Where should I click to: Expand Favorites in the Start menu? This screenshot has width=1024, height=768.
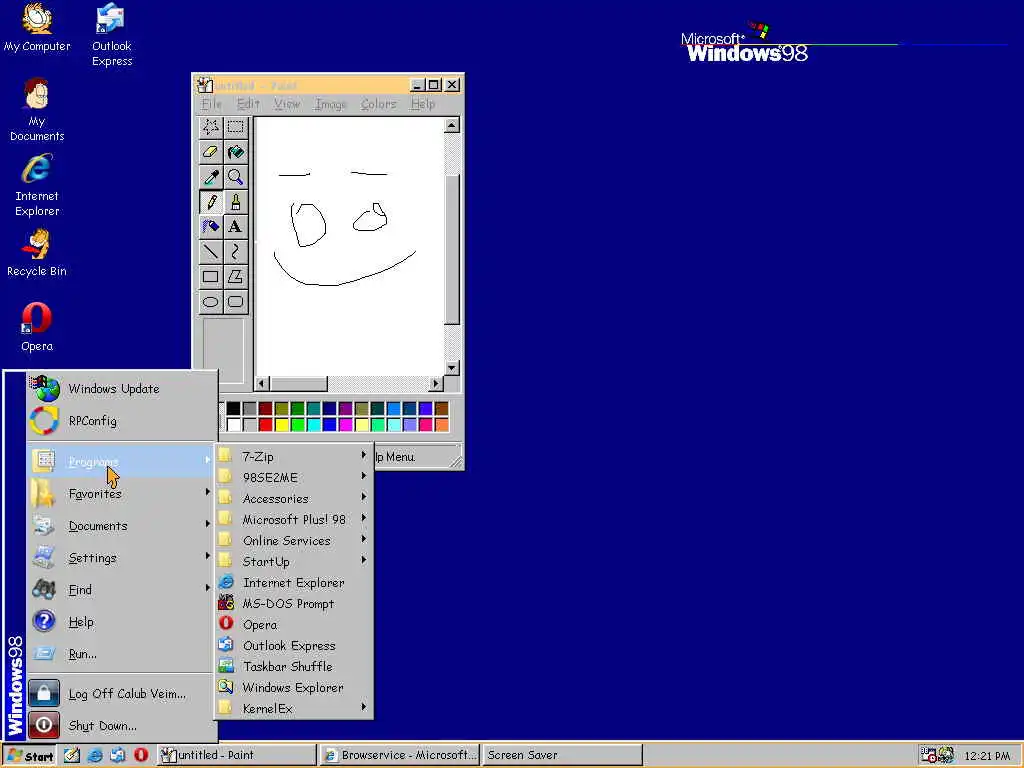(121, 494)
